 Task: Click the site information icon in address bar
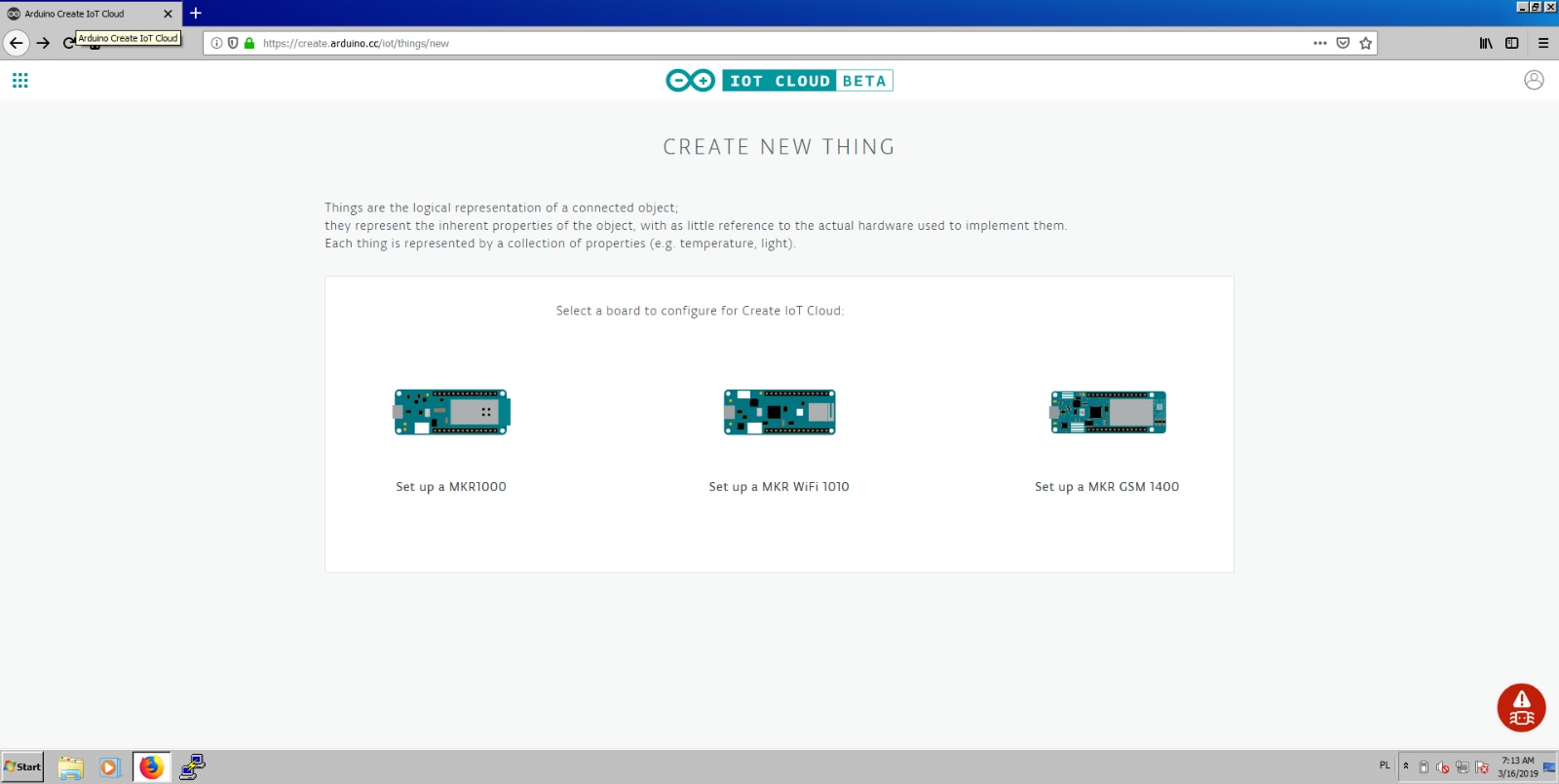tap(216, 43)
